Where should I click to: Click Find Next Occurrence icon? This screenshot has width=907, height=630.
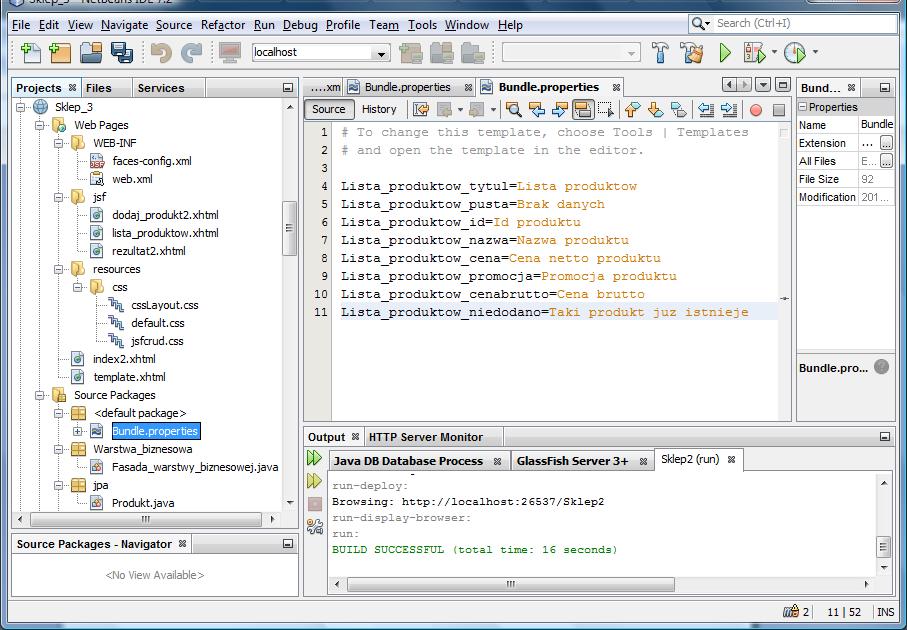pos(559,109)
